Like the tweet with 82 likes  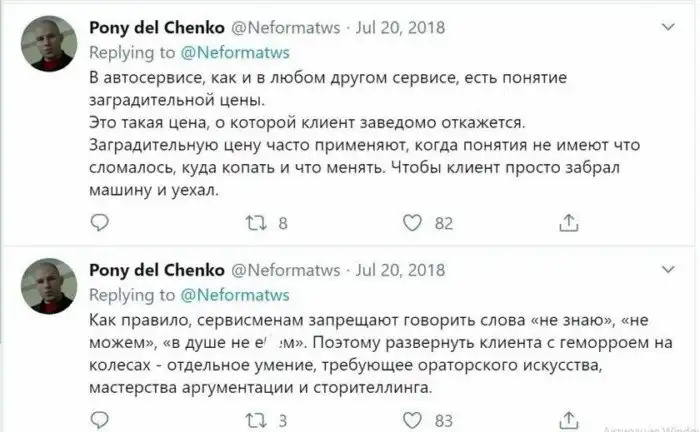tap(409, 224)
